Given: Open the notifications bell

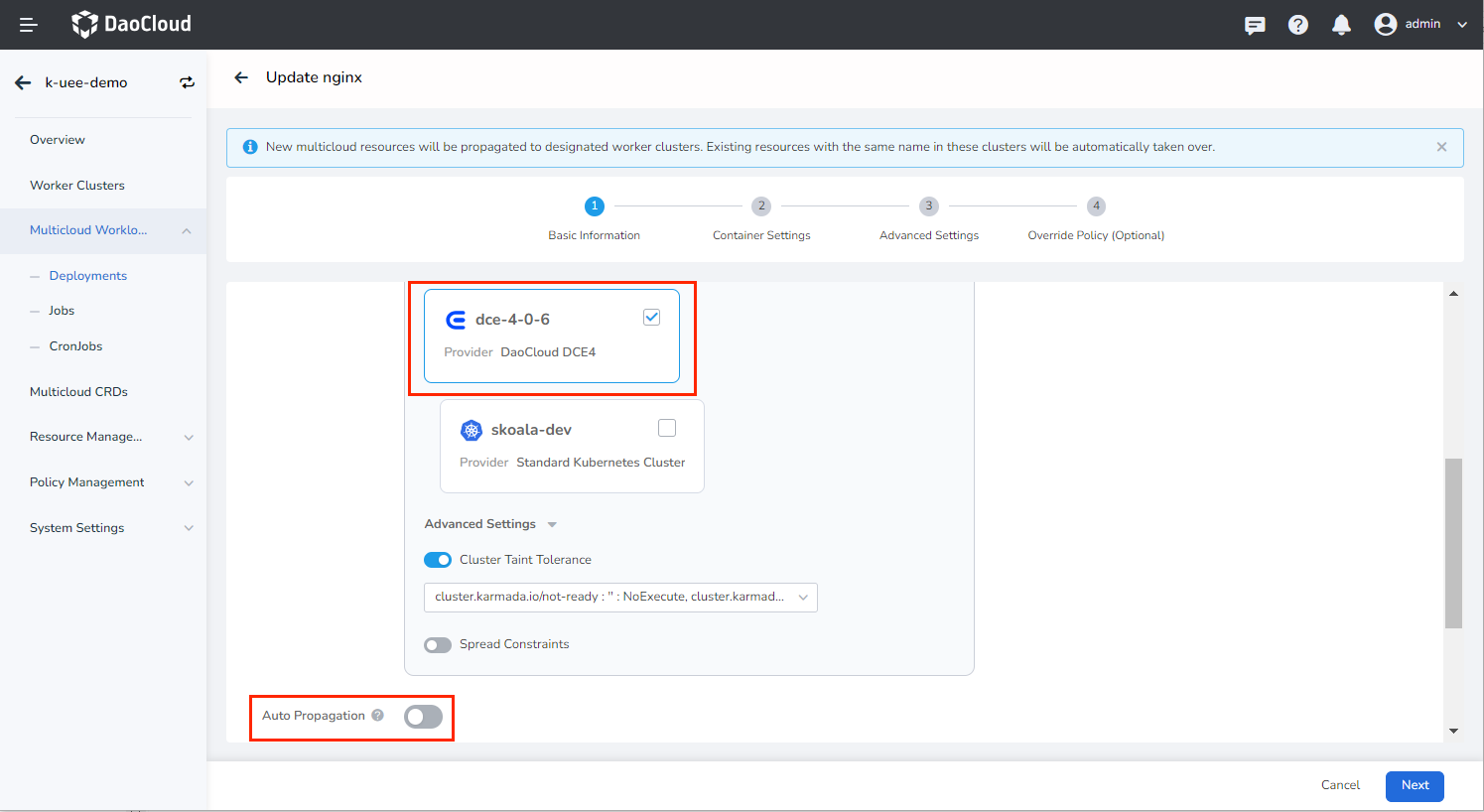Looking at the screenshot, I should click(x=1341, y=25).
